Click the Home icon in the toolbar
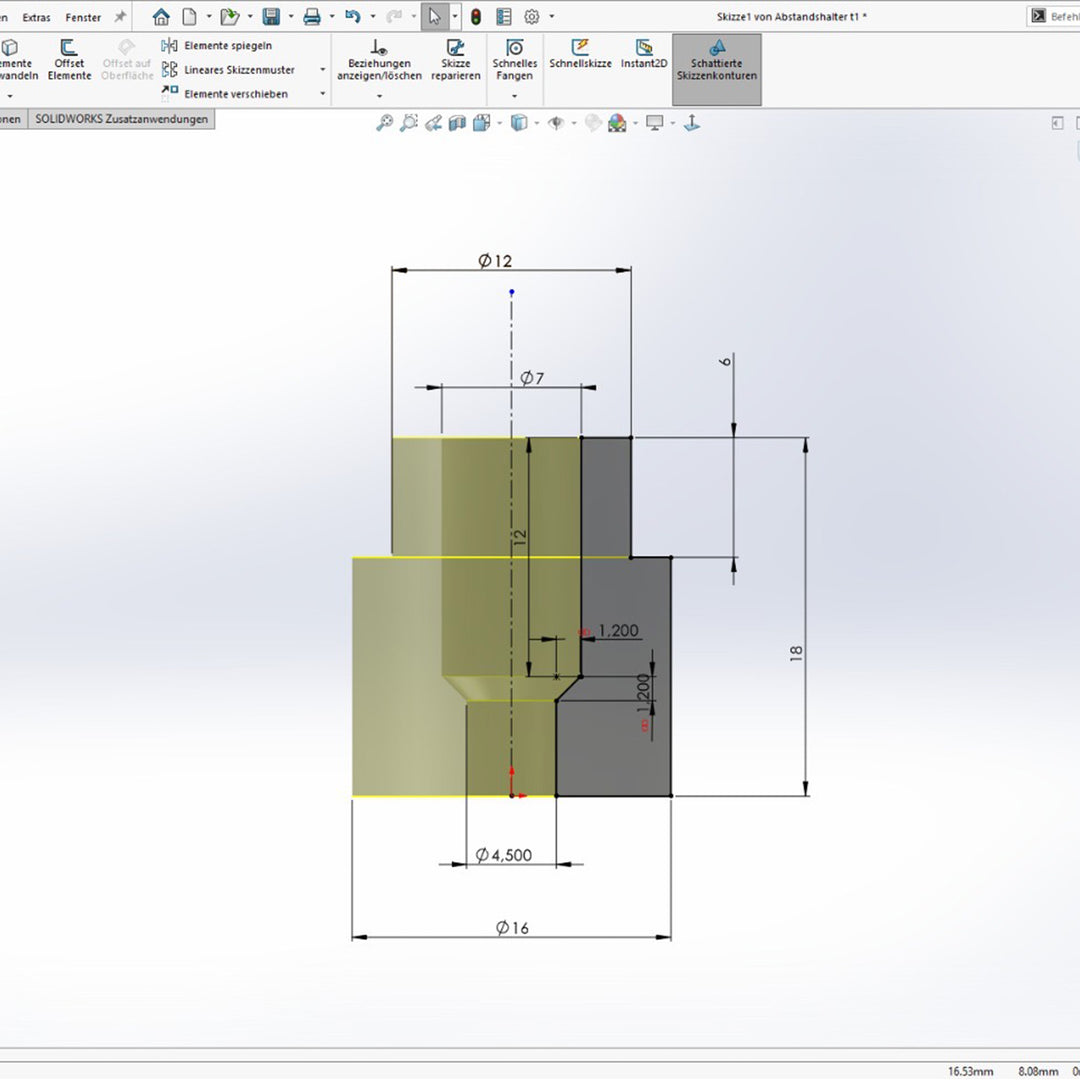 pos(161,17)
